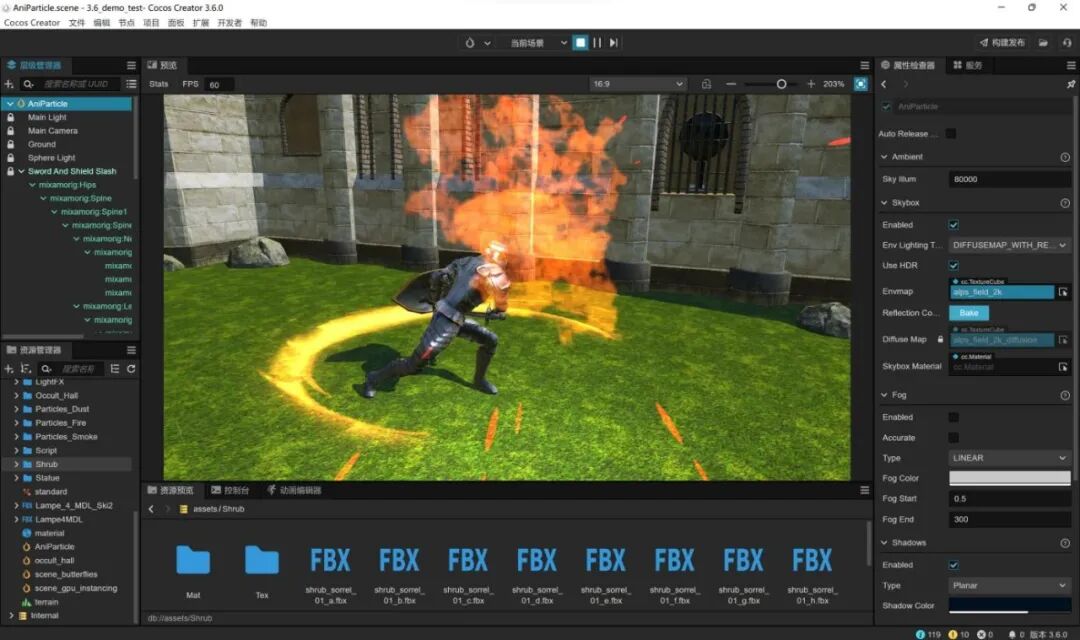The image size is (1080, 640).
Task: Open the Edit menu (编辑)
Action: coord(101,23)
